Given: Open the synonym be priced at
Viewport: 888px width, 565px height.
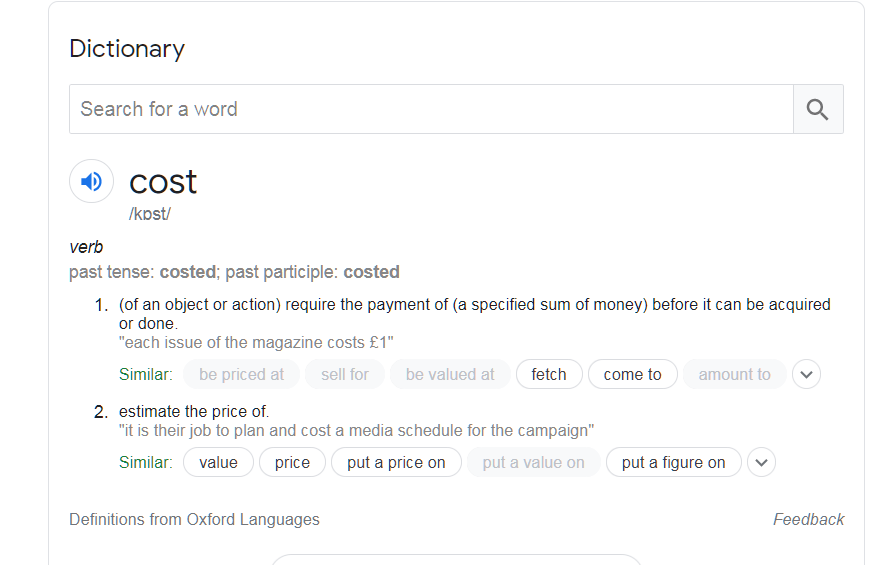Looking at the screenshot, I should pyautogui.click(x=241, y=374).
